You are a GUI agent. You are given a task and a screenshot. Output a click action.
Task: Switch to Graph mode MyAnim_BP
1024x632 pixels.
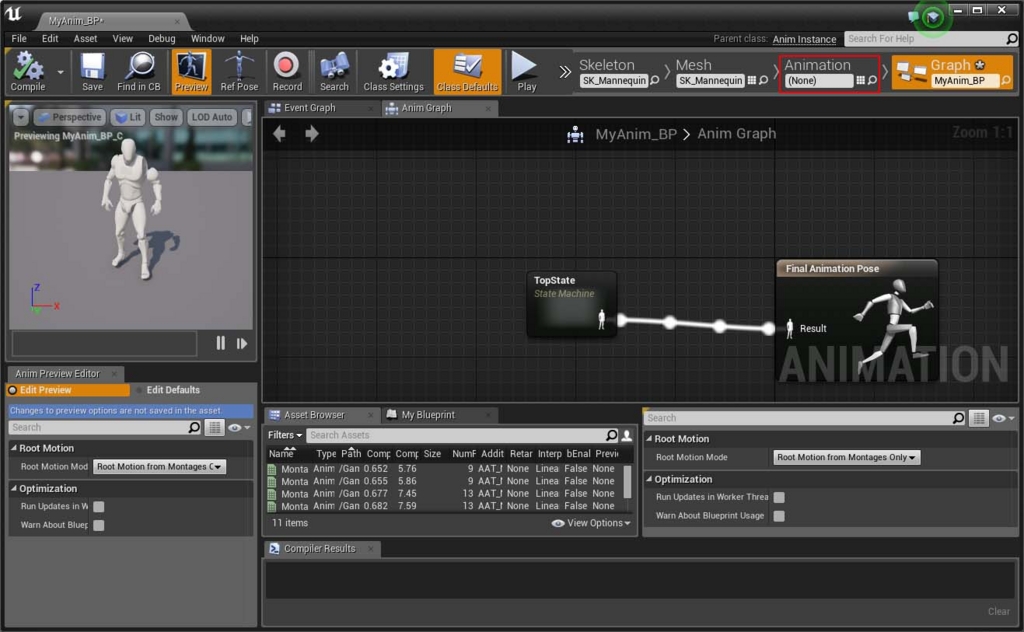(x=952, y=72)
